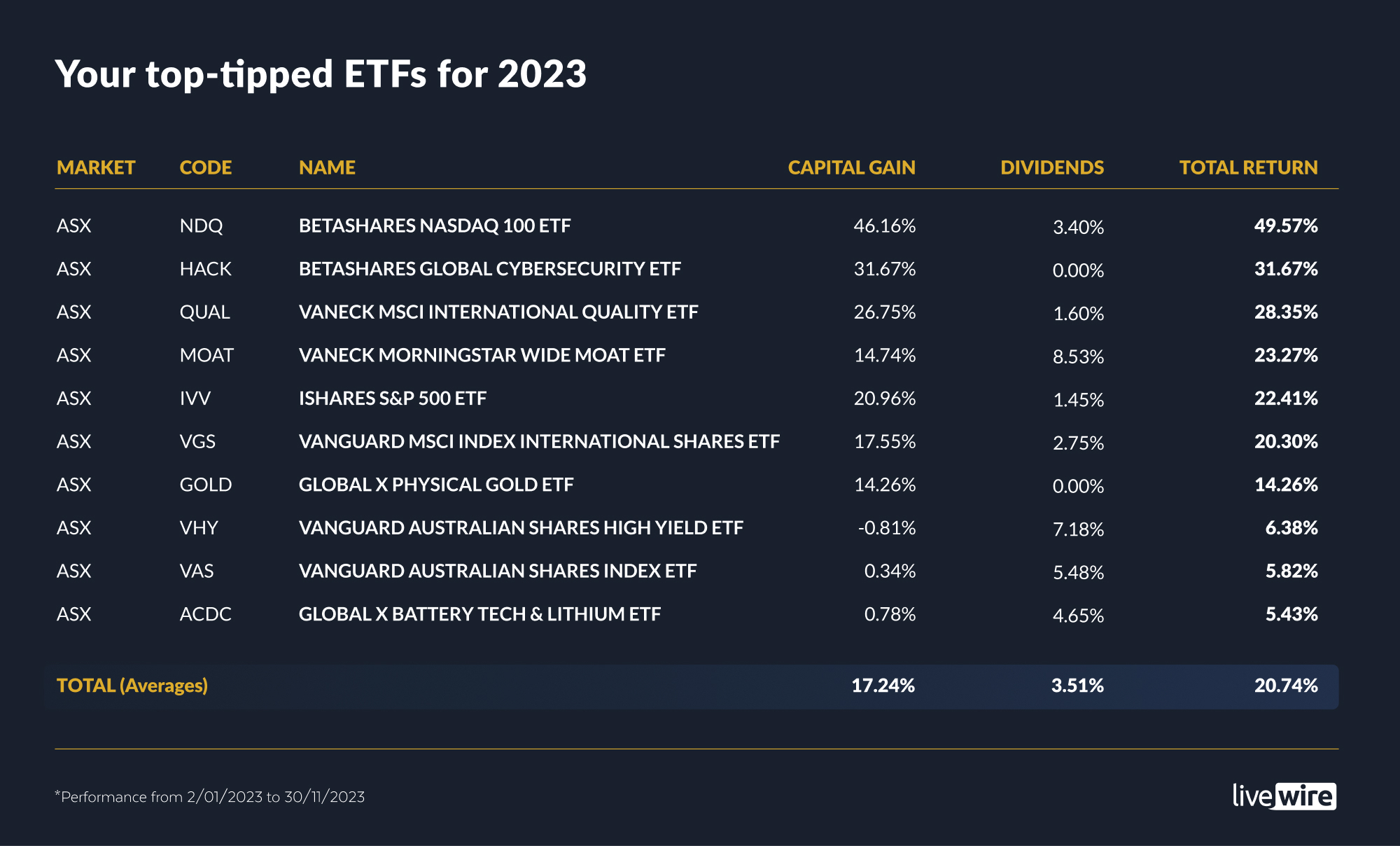Click the NAME column header

(x=327, y=167)
